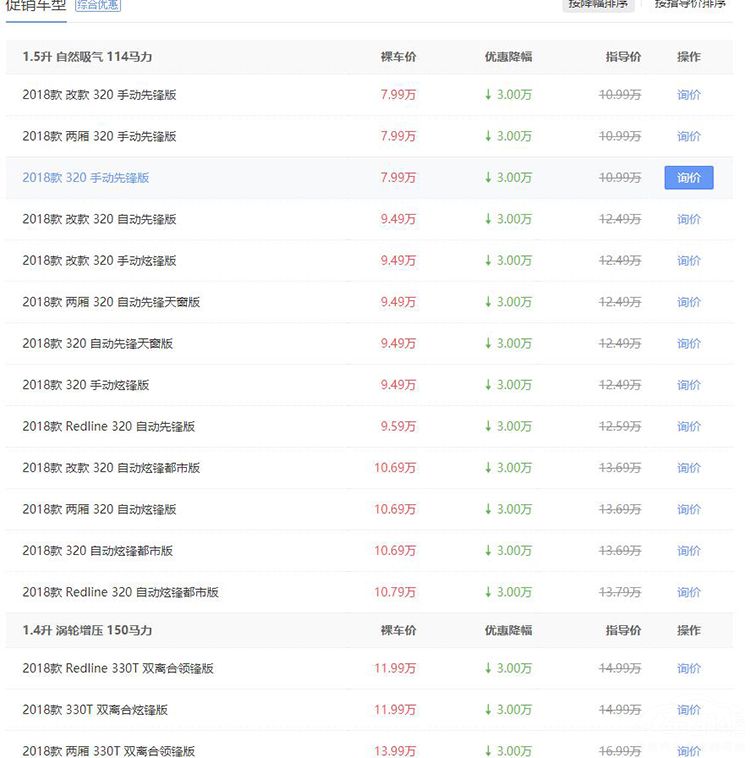Select model name 2018款 两厢 320 自动炫锋版
The image size is (750, 758).
tap(99, 510)
